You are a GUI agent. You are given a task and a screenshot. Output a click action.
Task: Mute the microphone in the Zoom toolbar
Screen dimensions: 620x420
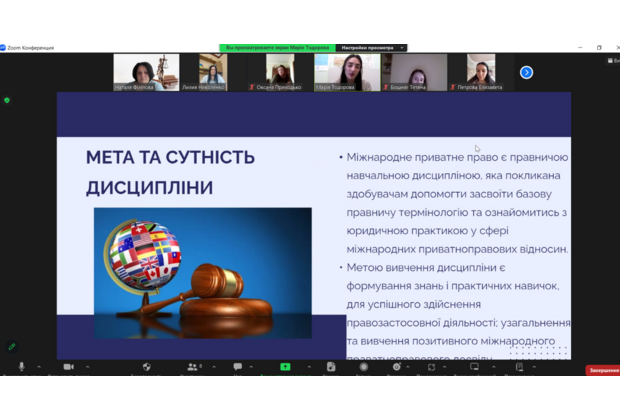pos(22,367)
